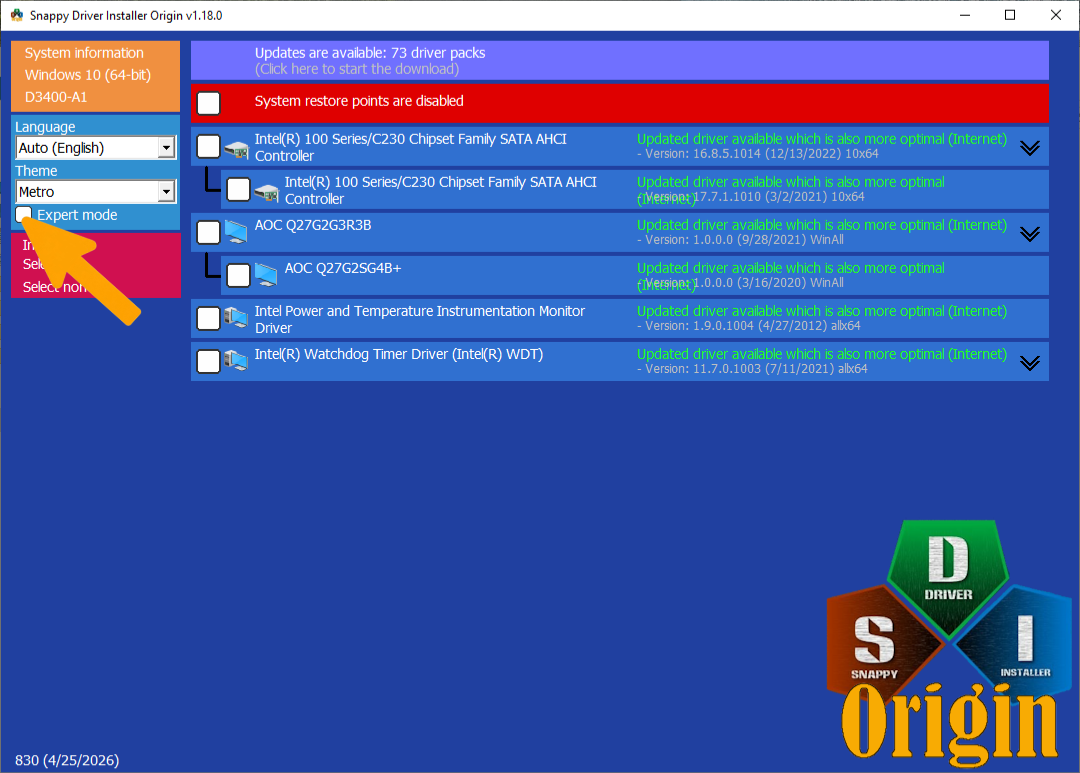Viewport: 1080px width, 773px height.
Task: Check the System restore points box
Action: [x=208, y=103]
